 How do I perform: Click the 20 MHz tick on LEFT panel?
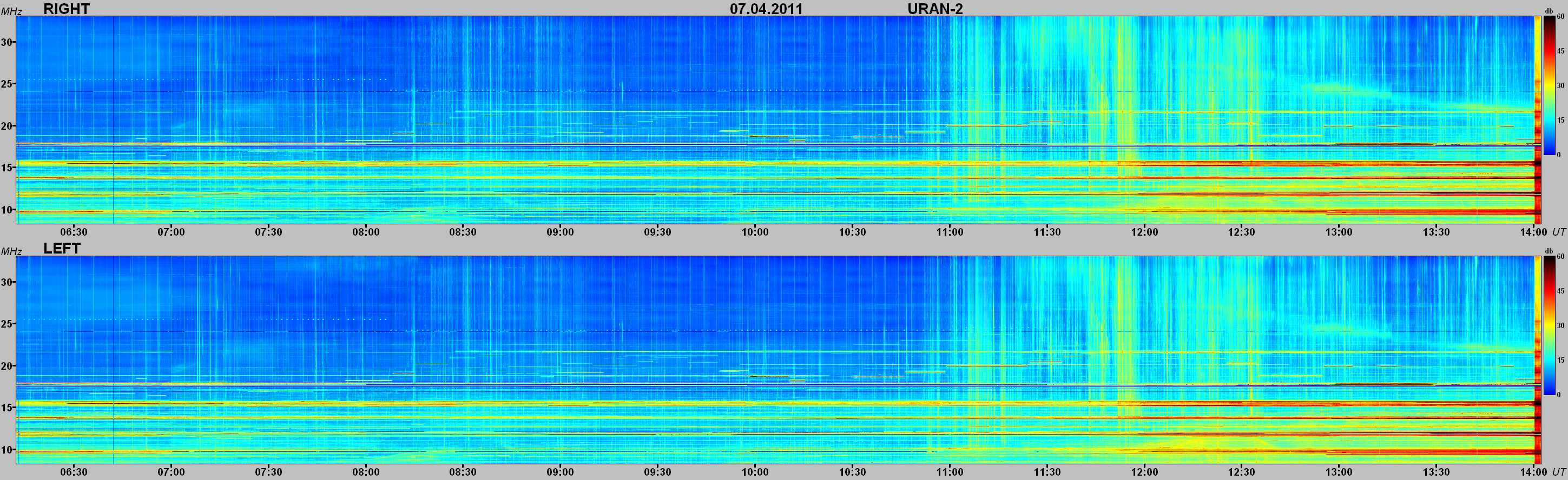click(x=8, y=365)
